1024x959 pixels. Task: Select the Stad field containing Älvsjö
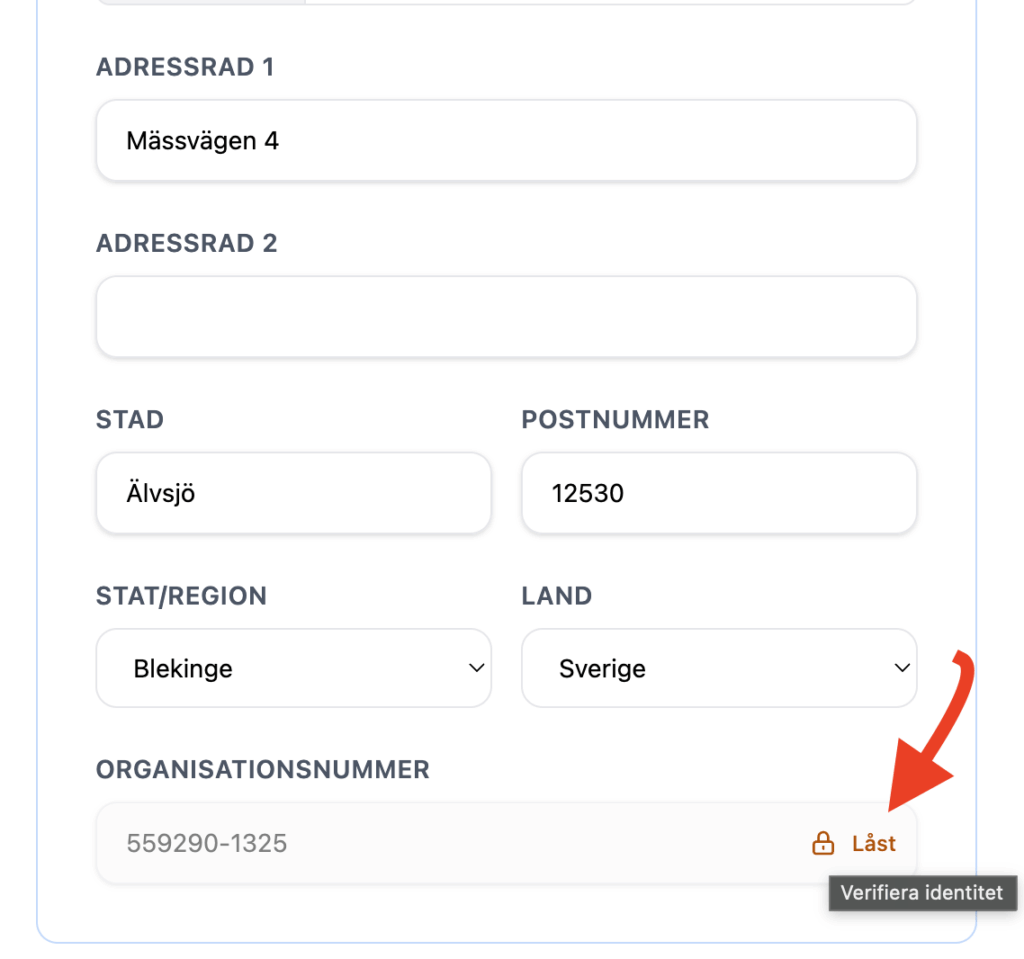coord(293,493)
